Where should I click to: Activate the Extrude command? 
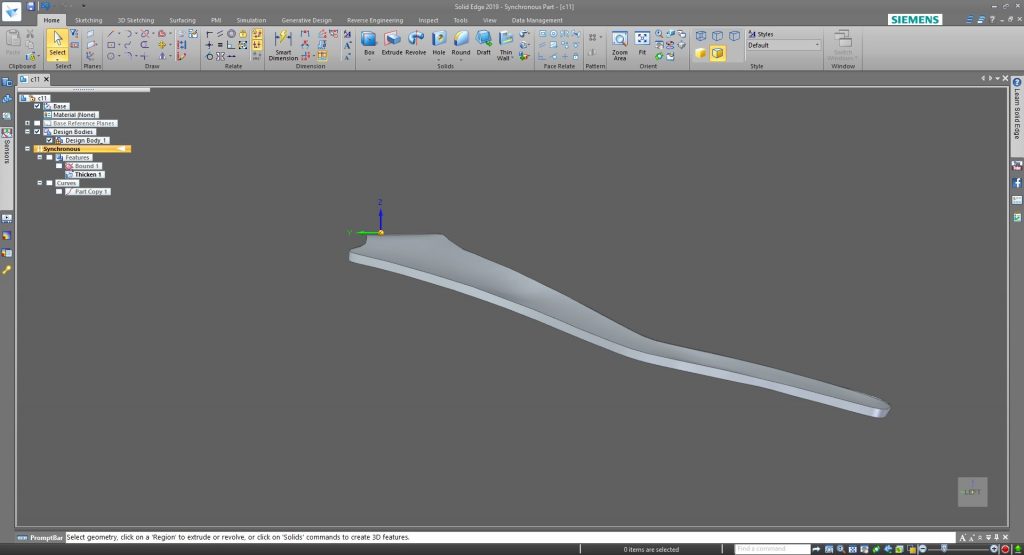[392, 42]
